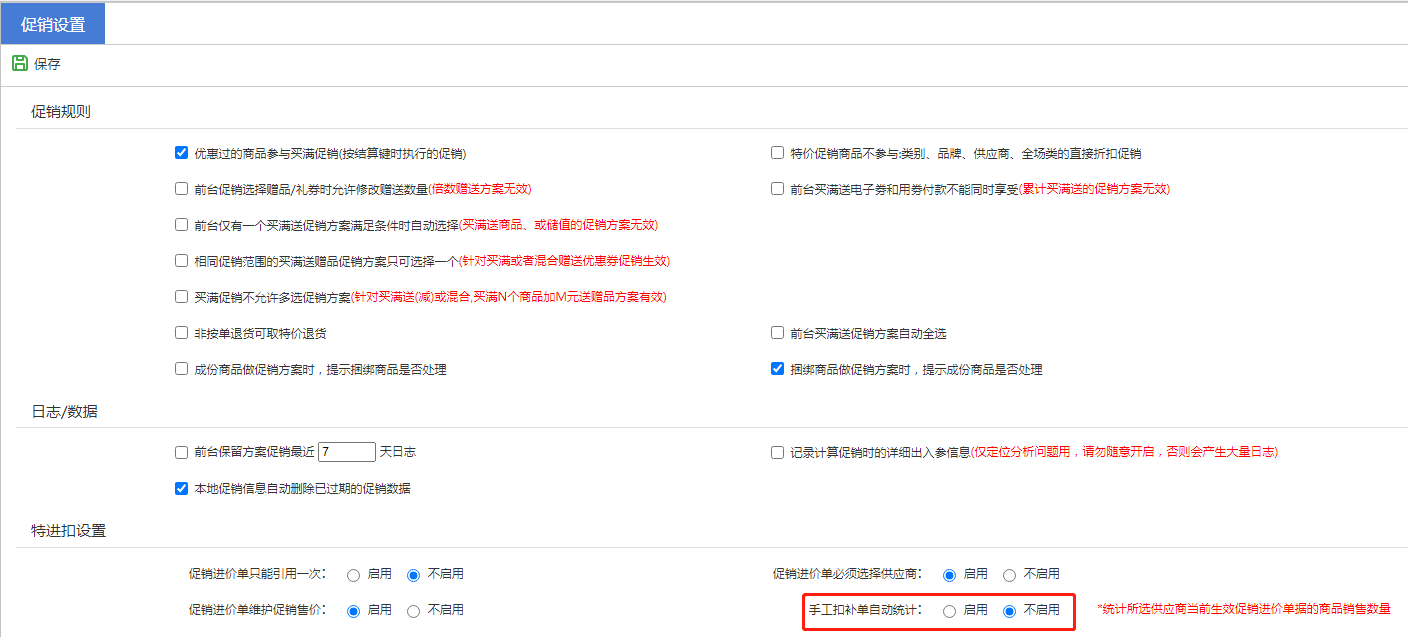Switch to the 促销设置 tab
The image size is (1408, 637).
[53, 24]
